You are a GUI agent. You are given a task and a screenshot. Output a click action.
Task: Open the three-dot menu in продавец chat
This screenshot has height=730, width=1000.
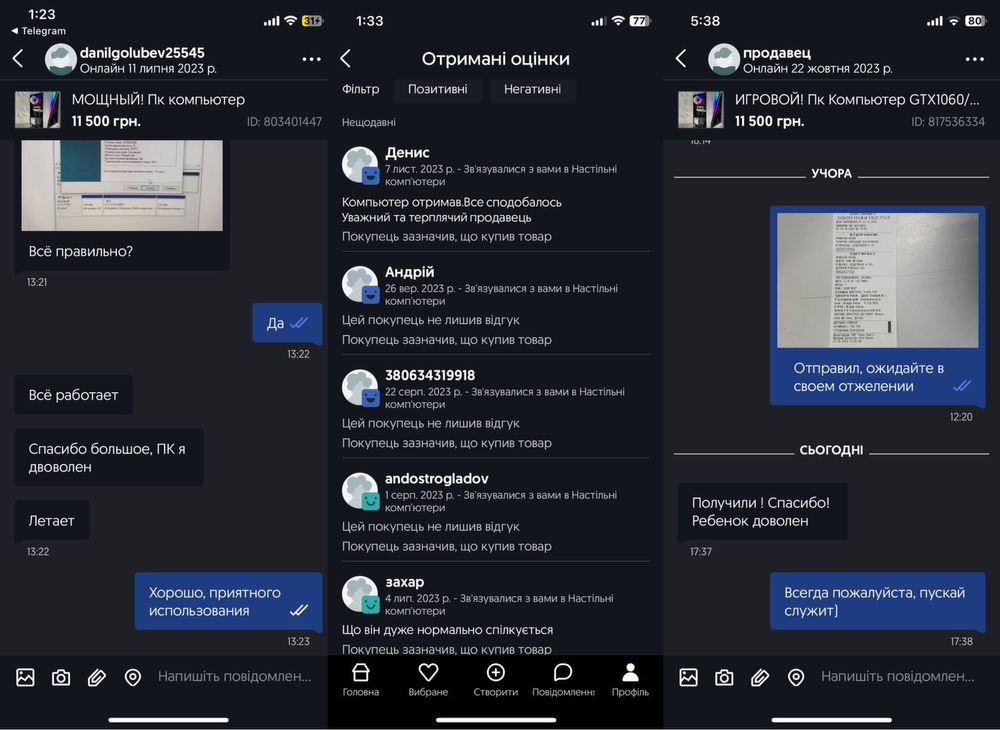[974, 59]
